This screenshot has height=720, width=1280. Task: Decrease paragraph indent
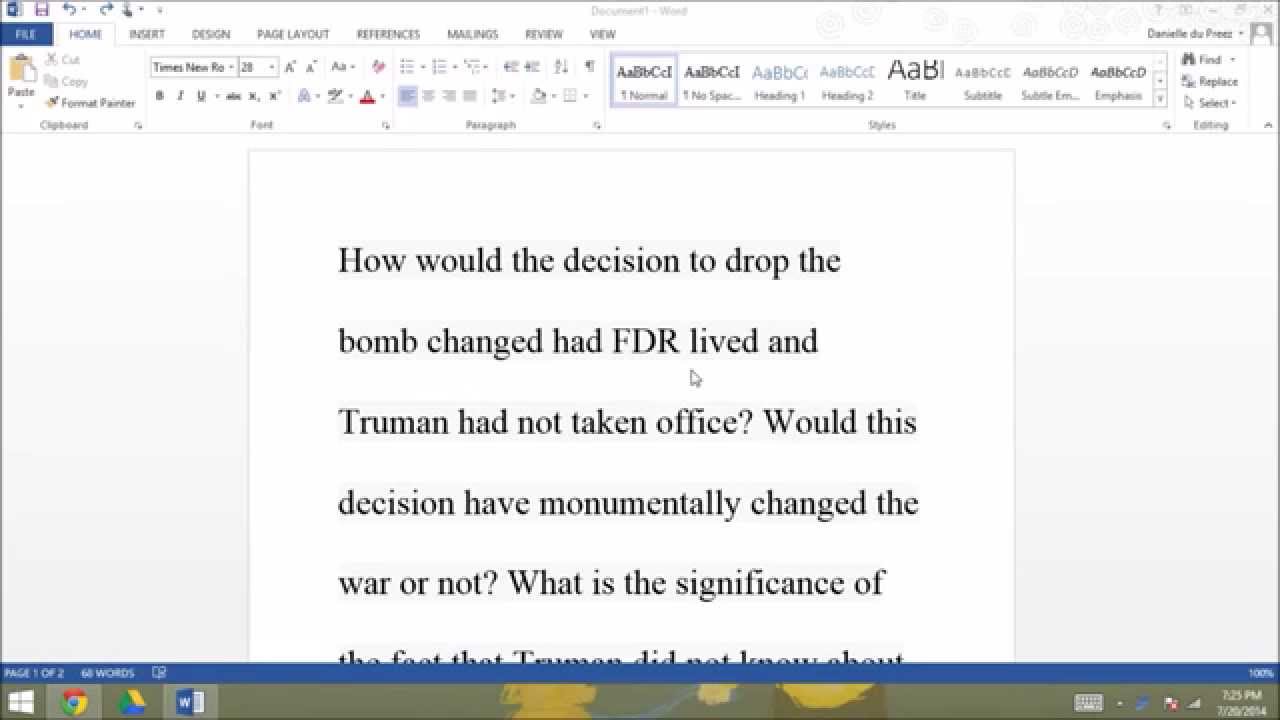[511, 67]
